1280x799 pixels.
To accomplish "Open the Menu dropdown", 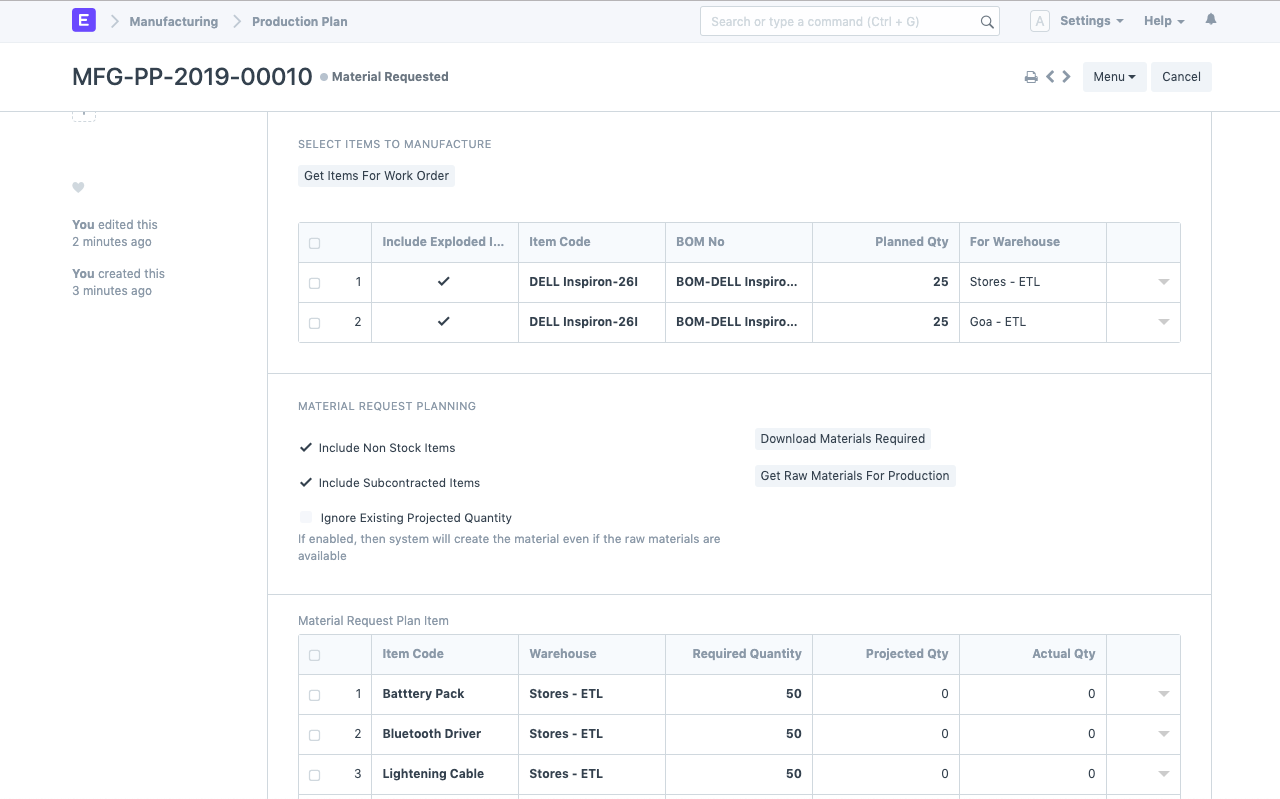I will [1113, 76].
